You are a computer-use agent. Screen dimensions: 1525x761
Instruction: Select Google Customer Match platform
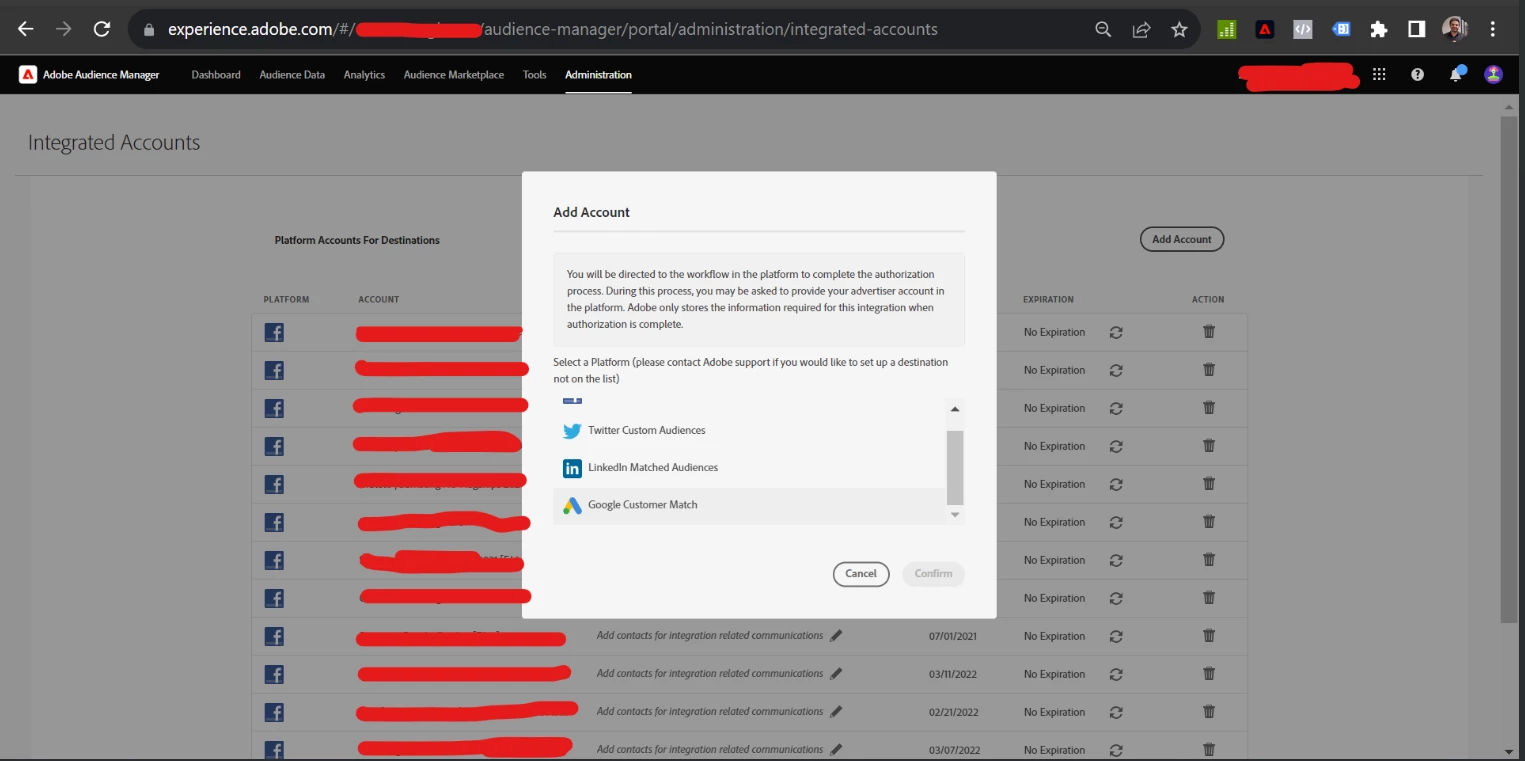coord(749,506)
